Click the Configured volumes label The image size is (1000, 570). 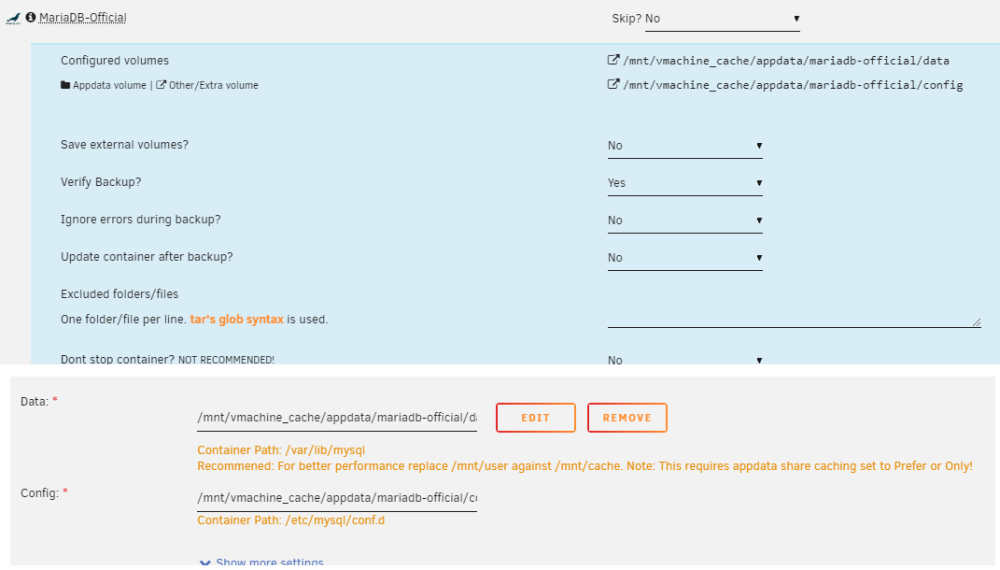tap(115, 61)
